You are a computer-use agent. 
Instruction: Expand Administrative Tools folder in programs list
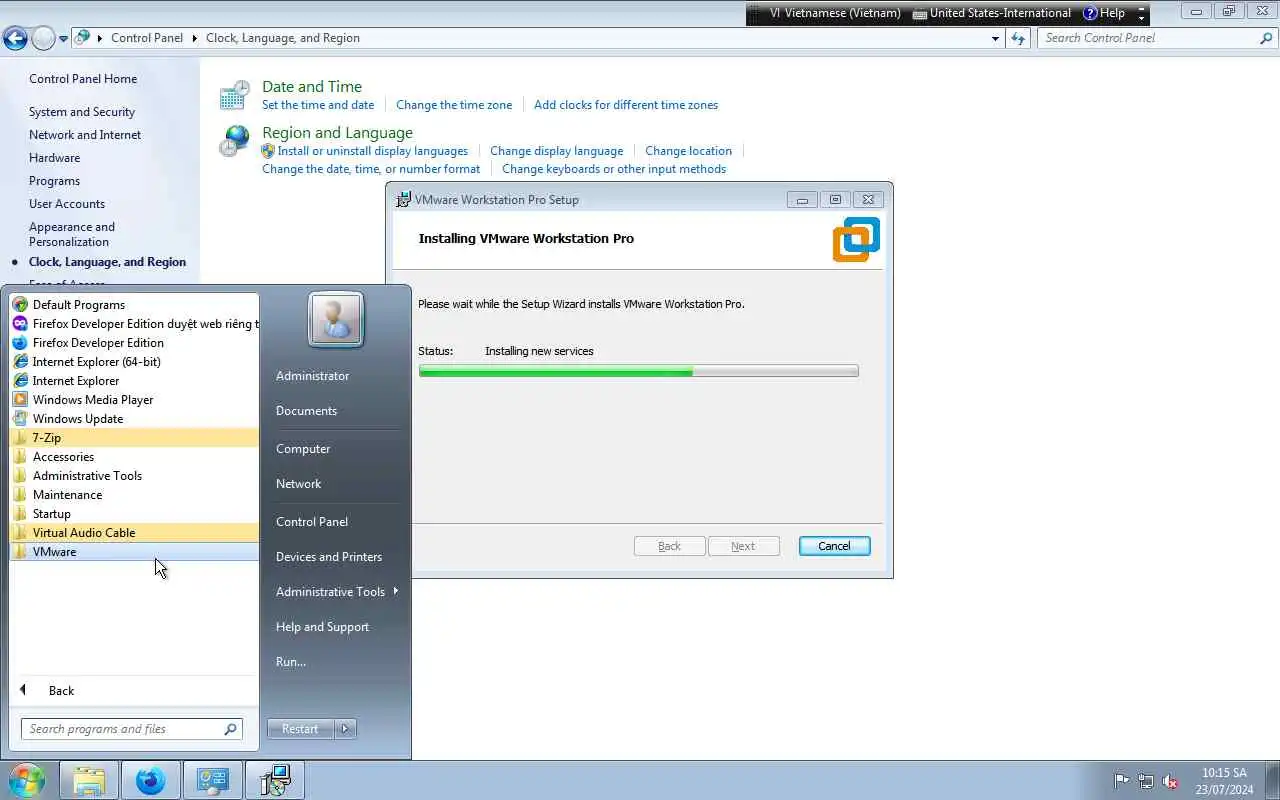click(x=134, y=475)
